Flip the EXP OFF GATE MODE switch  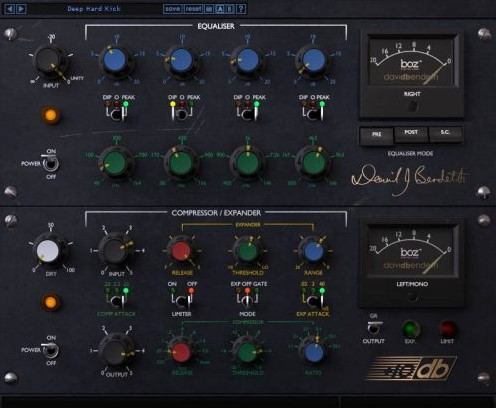[247, 301]
